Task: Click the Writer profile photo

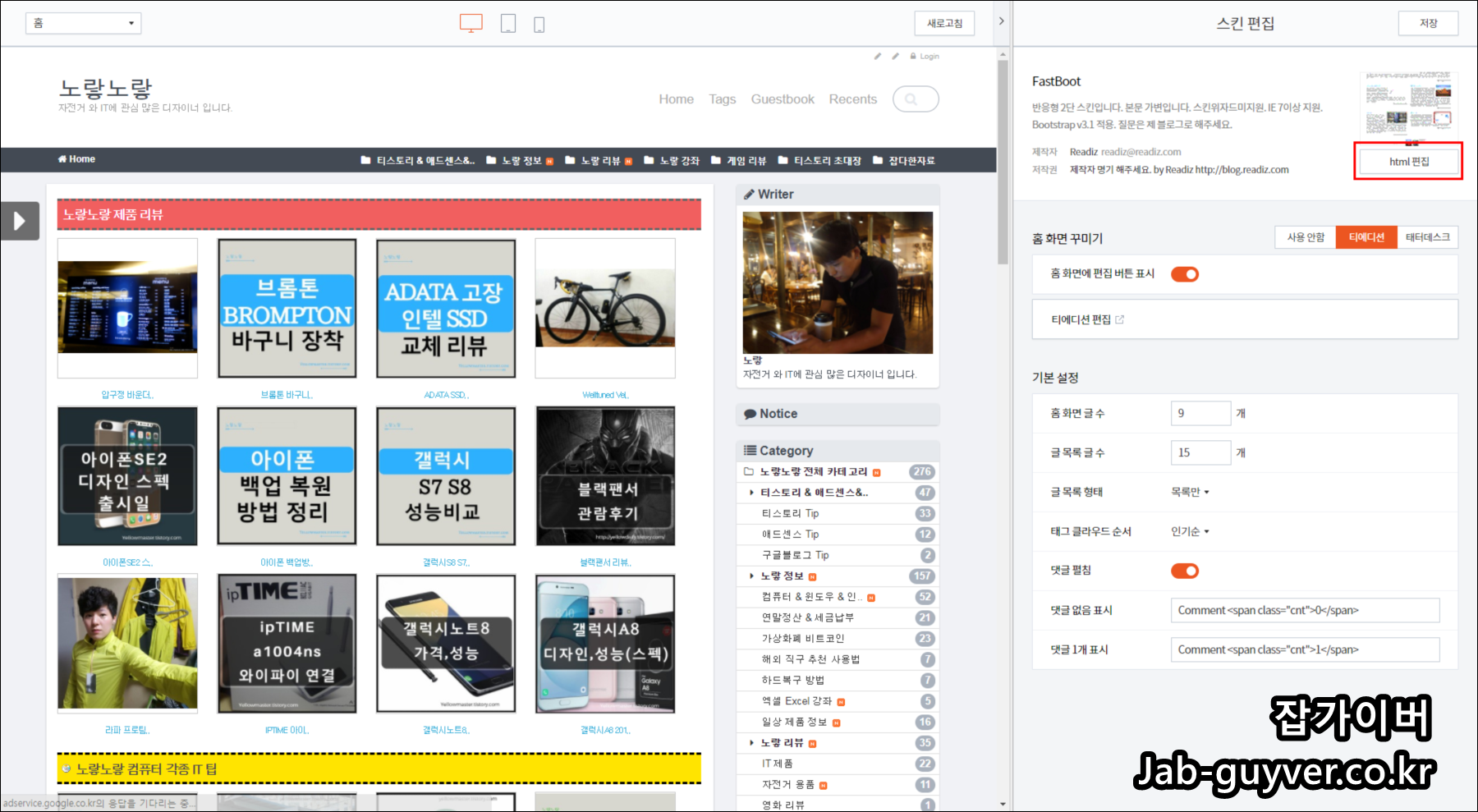Action: click(838, 282)
